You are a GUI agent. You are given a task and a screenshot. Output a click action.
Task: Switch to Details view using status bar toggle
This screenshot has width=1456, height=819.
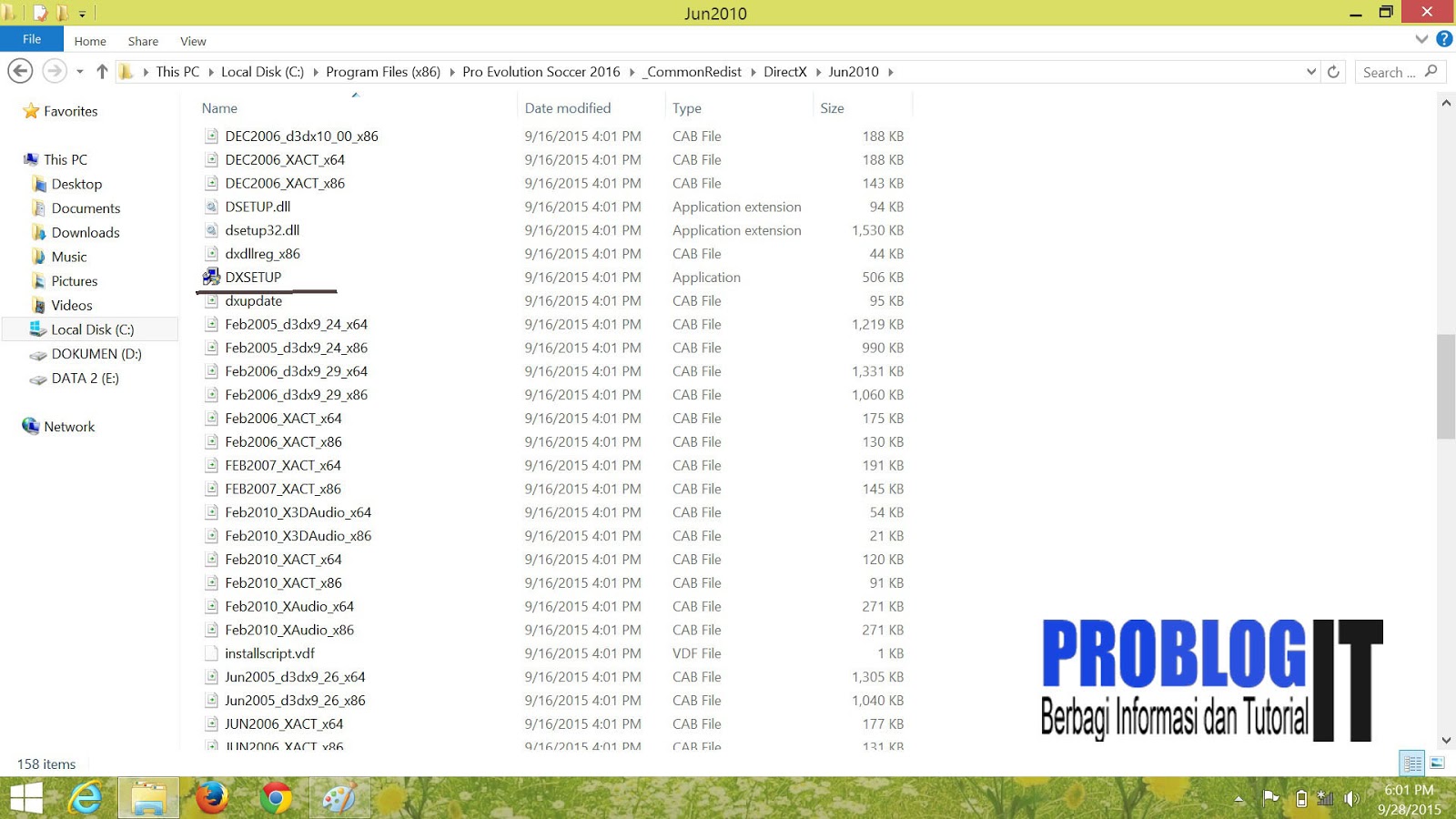tap(1413, 764)
